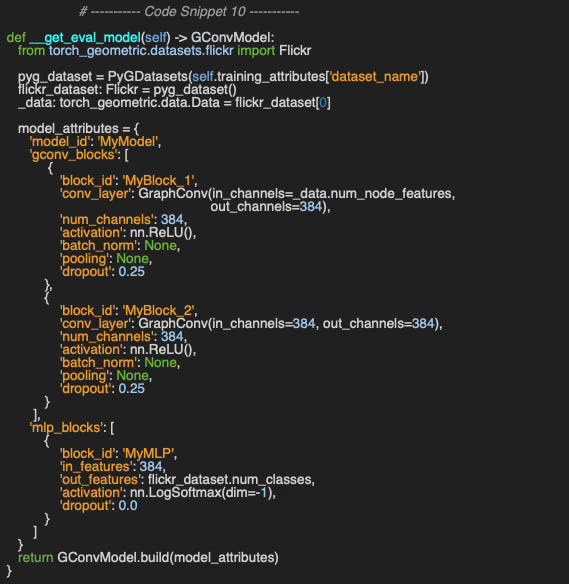This screenshot has width=569, height=584.
Task: Click the 'Code Snippet 10' comment line
Action: pyautogui.click(x=189, y=12)
